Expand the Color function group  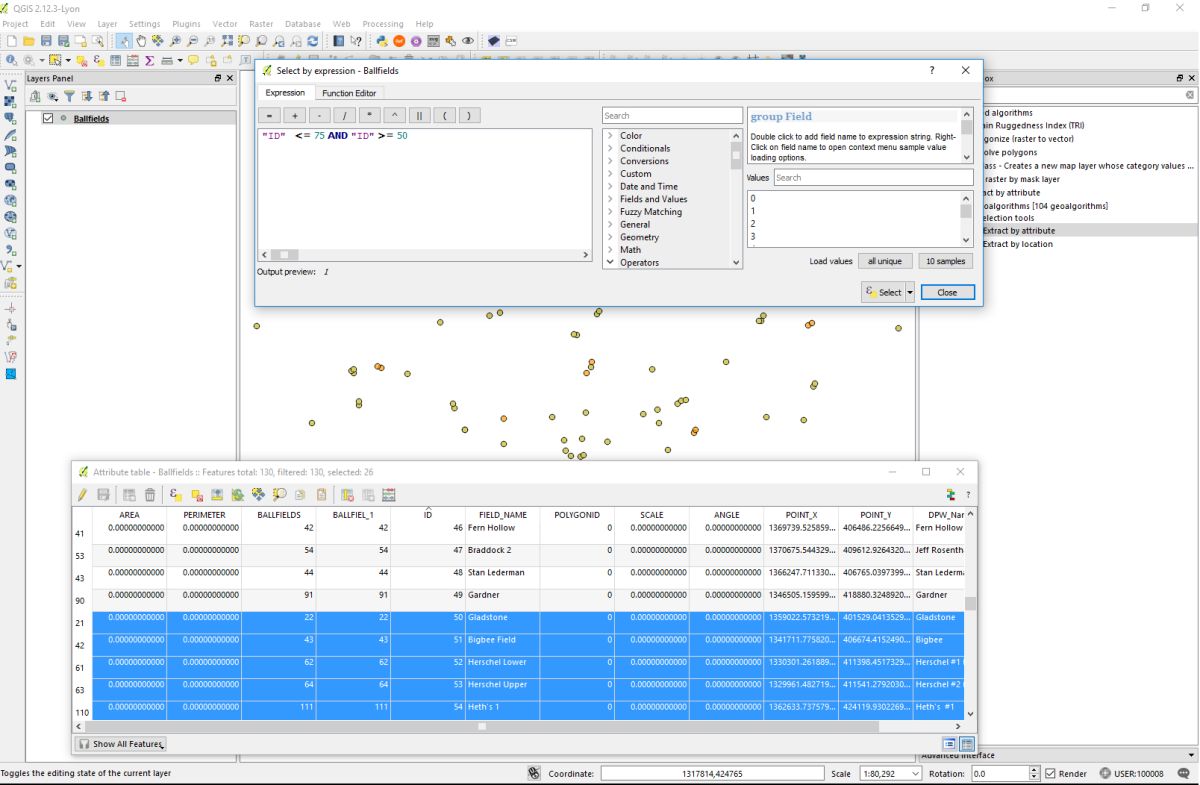coord(610,136)
